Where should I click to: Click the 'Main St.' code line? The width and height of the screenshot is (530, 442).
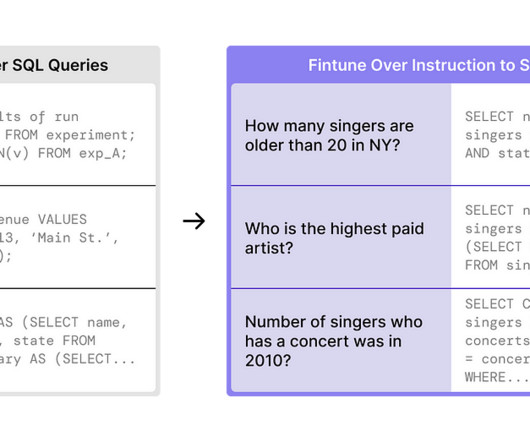click(59, 238)
